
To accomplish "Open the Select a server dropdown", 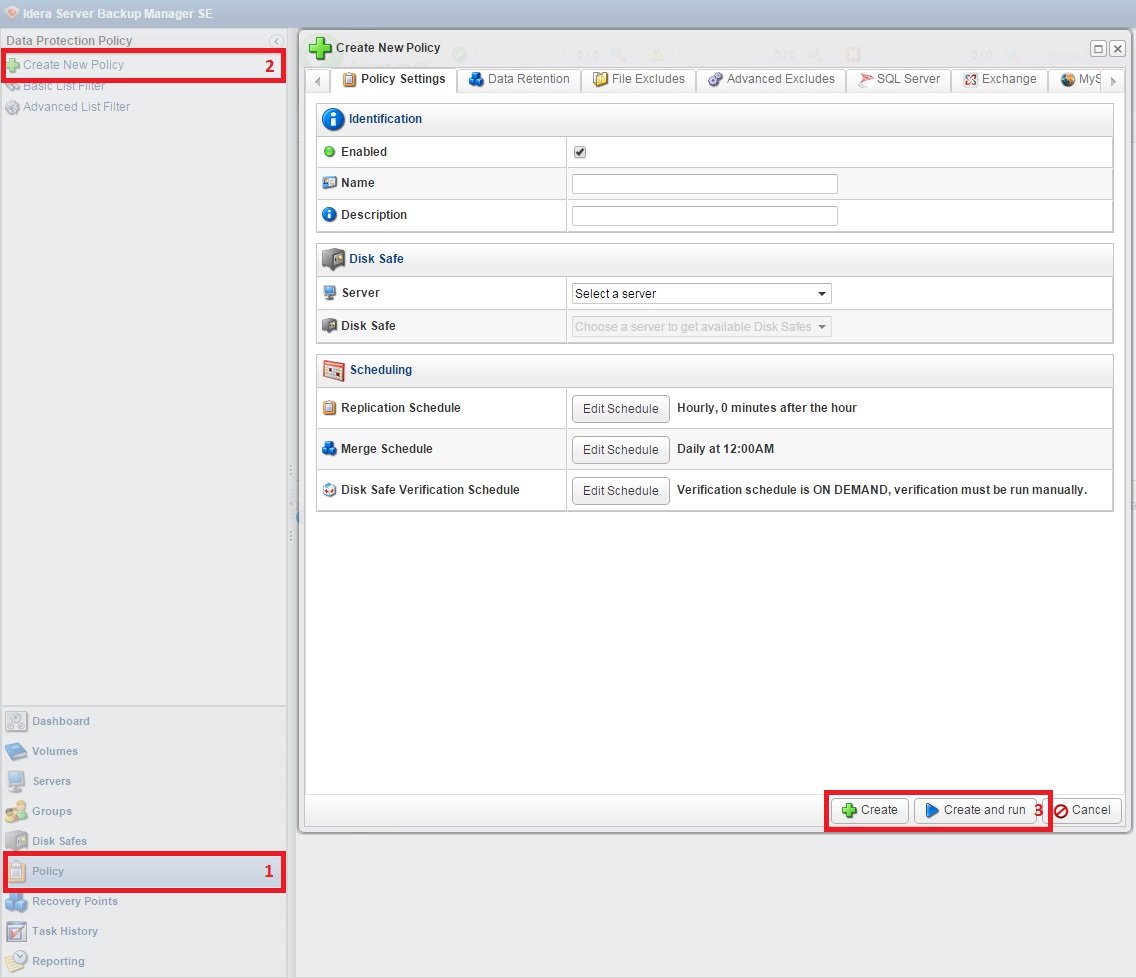I will click(x=701, y=293).
